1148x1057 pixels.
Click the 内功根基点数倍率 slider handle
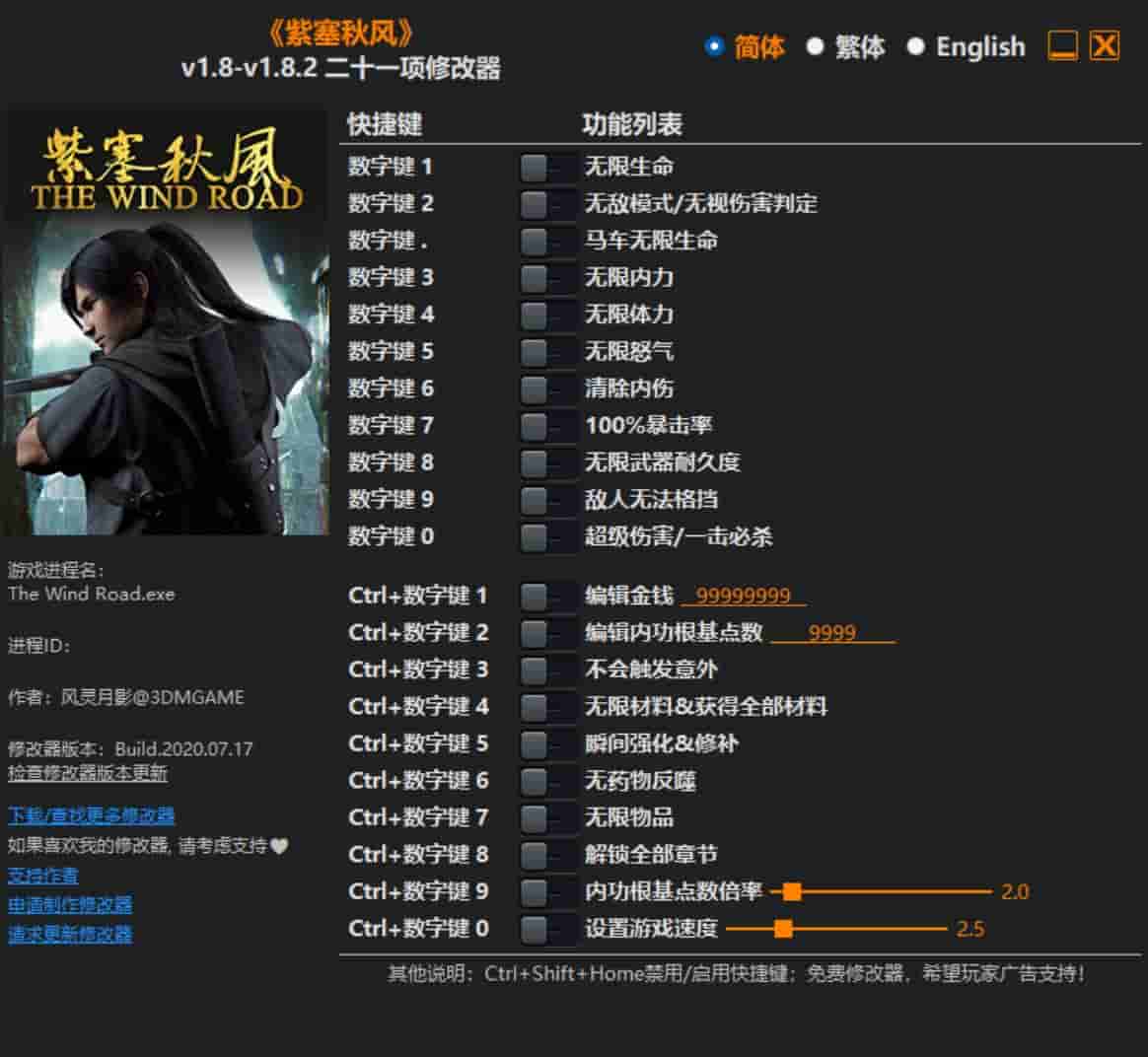point(792,892)
